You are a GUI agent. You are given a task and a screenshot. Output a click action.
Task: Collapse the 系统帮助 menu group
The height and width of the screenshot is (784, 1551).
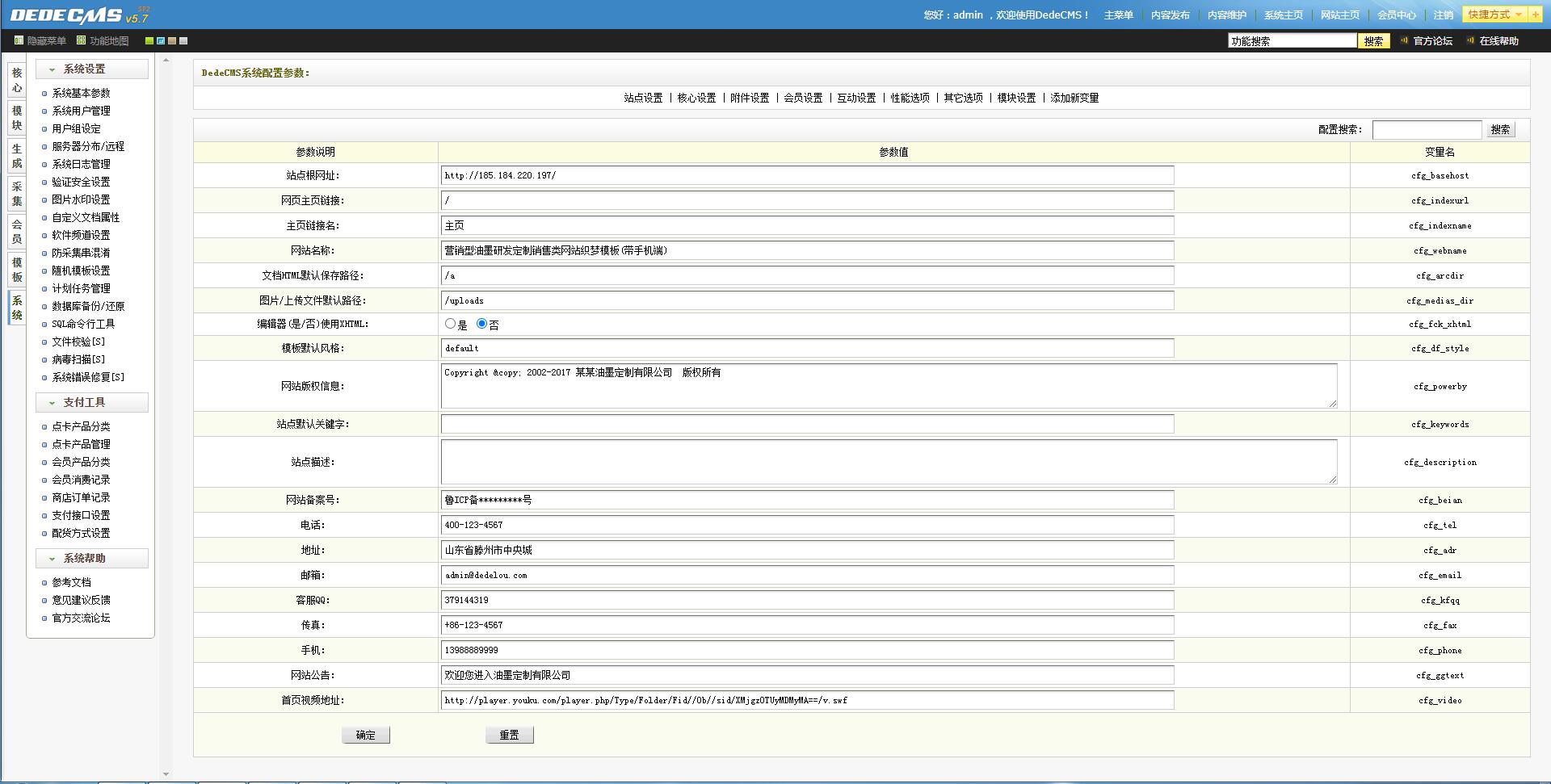(x=92, y=559)
